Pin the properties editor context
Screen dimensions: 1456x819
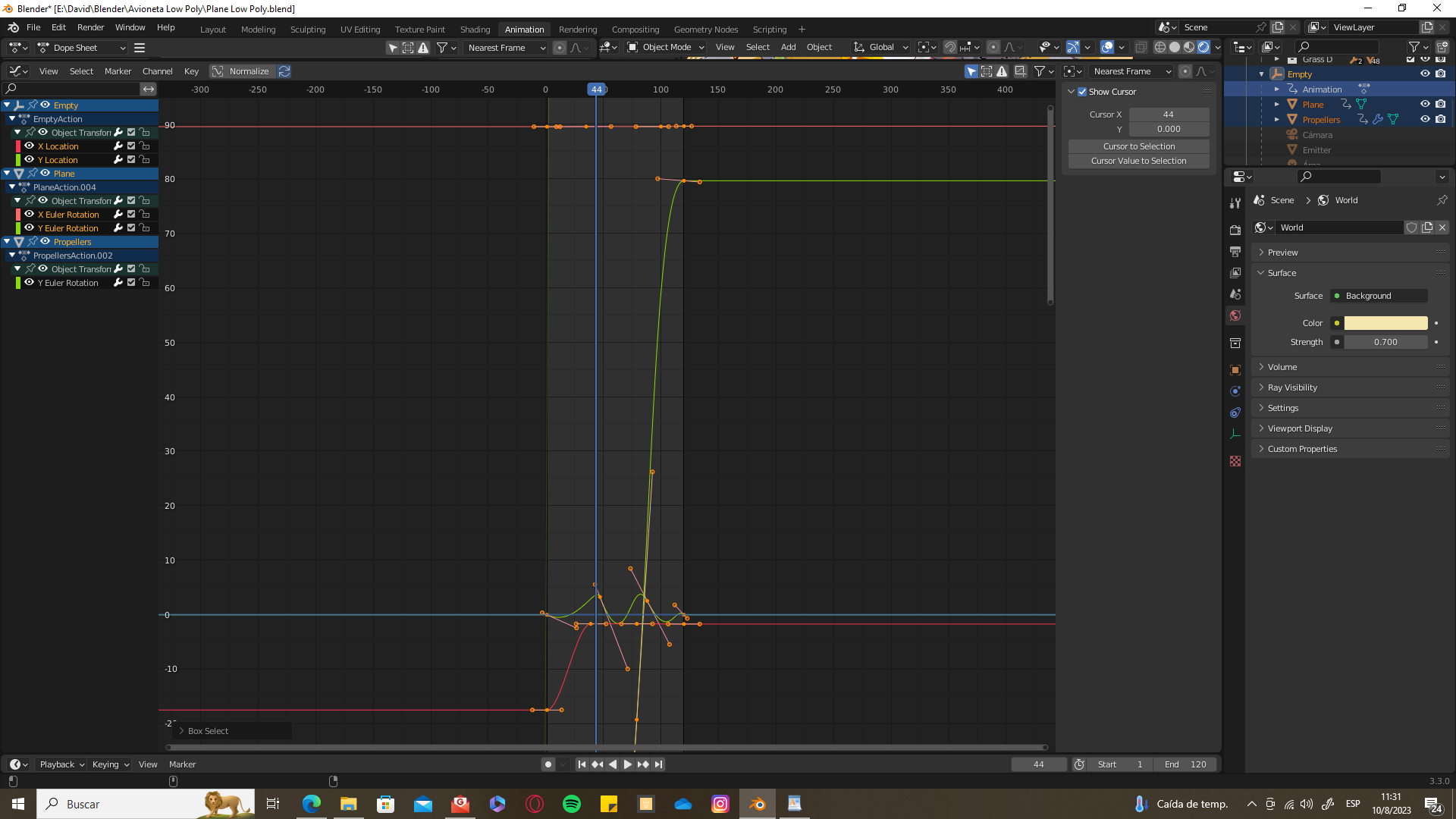pyautogui.click(x=1442, y=200)
